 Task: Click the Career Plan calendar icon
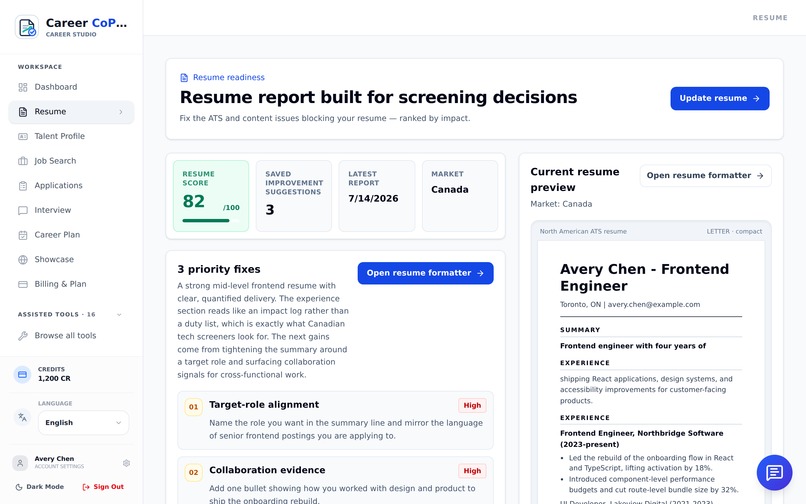click(23, 235)
